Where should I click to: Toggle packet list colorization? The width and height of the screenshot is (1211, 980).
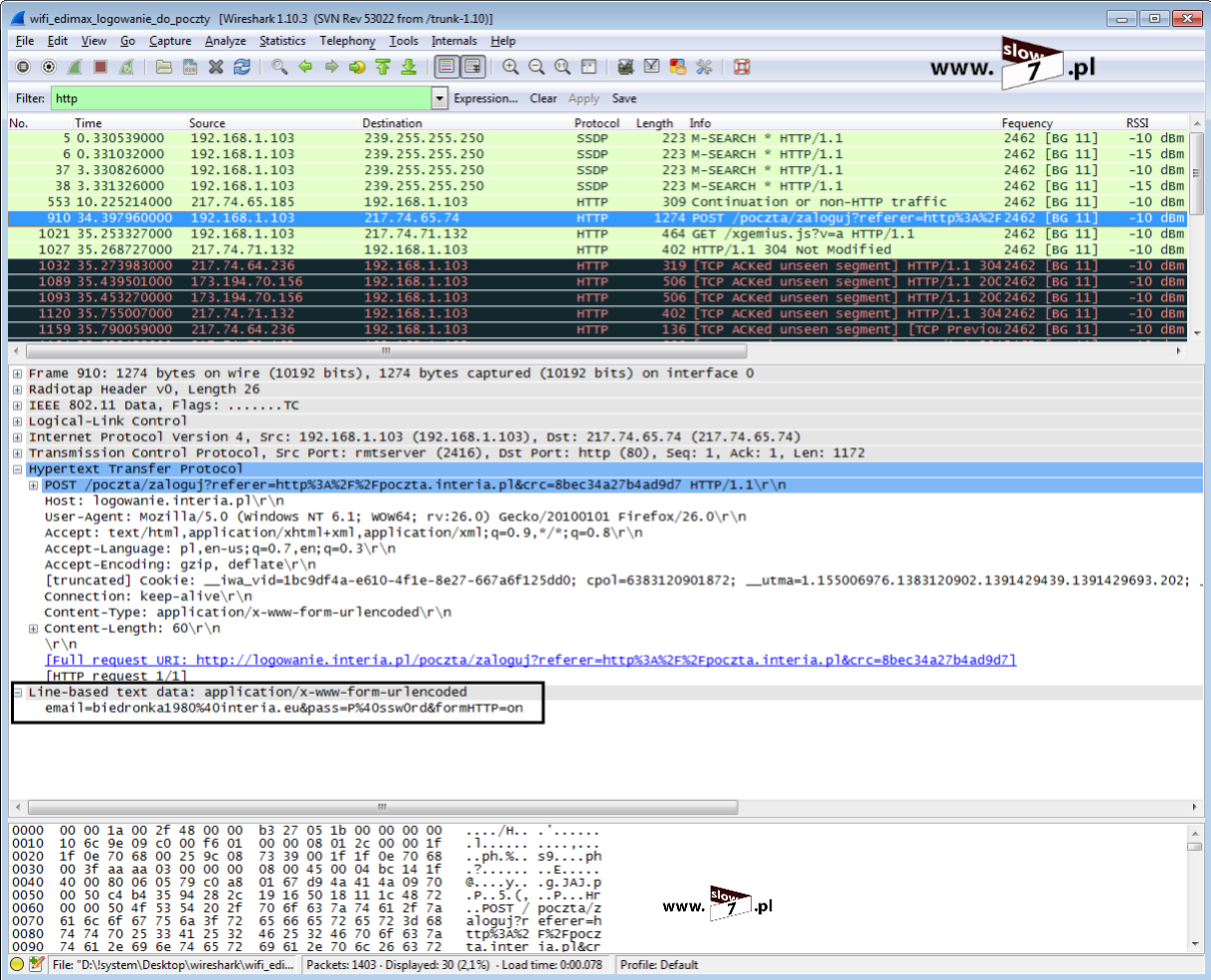[446, 67]
